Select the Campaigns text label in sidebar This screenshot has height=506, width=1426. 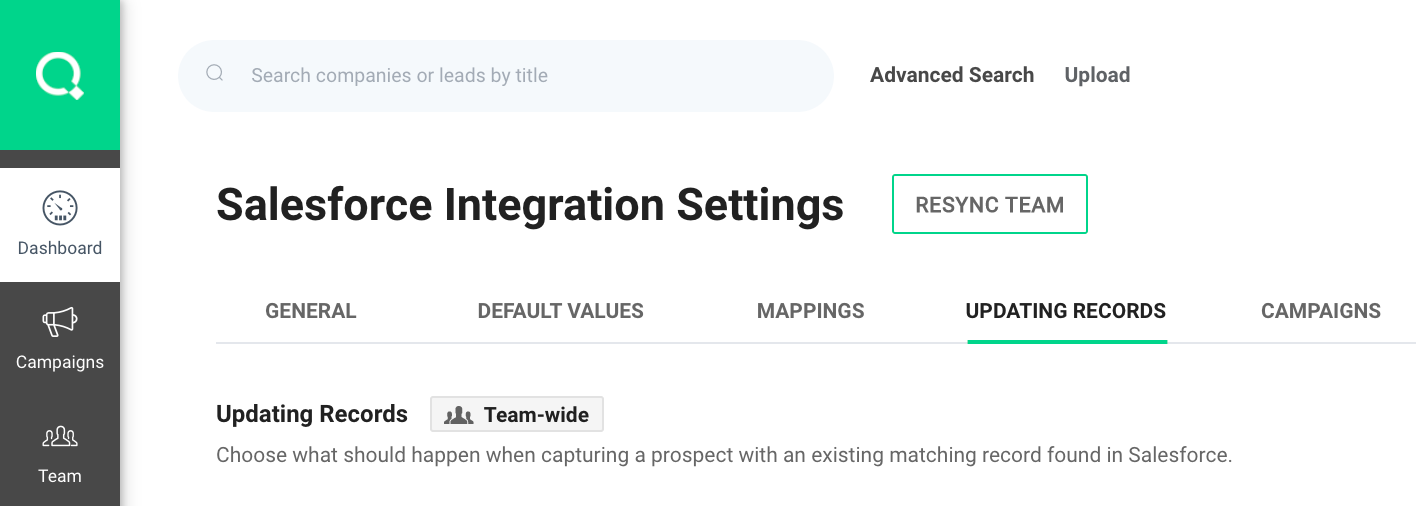[60, 362]
